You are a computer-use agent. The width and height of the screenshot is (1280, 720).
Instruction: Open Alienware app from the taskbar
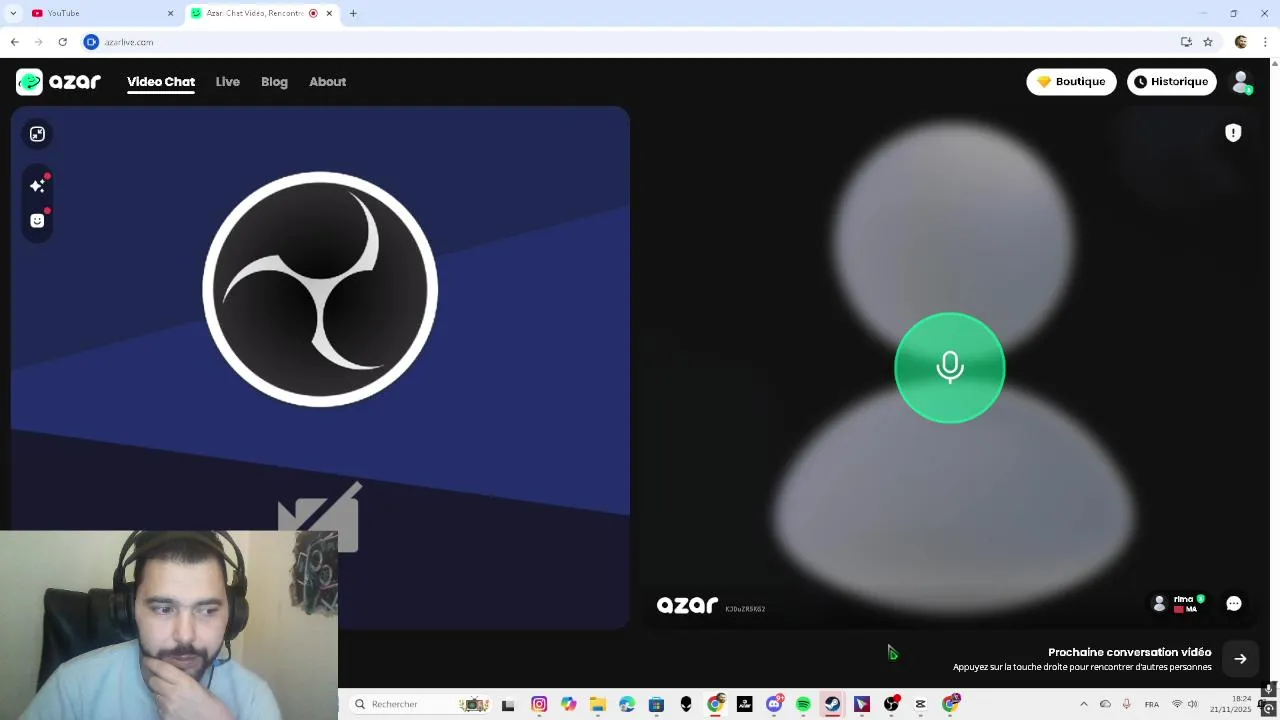(x=686, y=704)
